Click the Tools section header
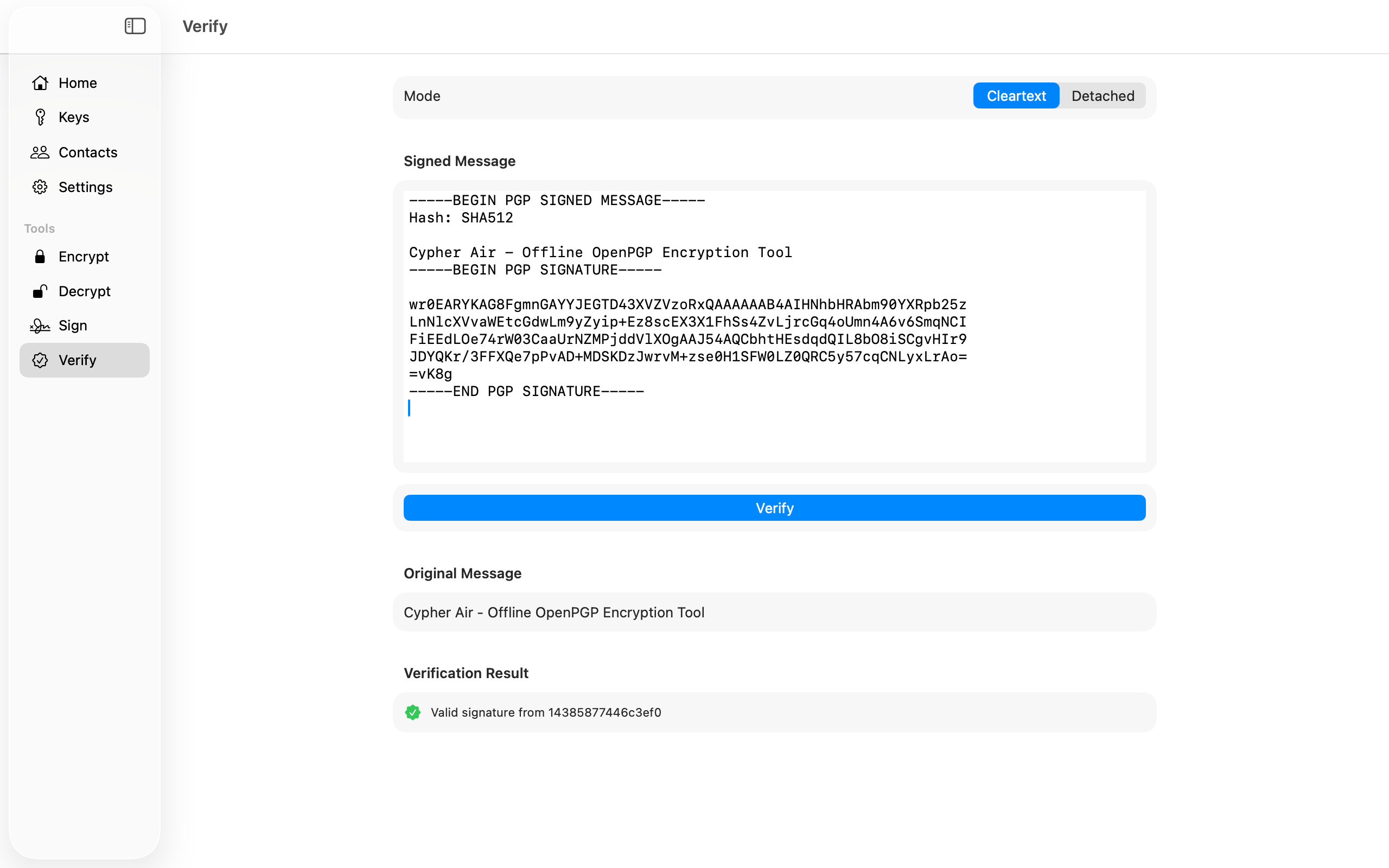This screenshot has height=868, width=1389. click(x=40, y=228)
